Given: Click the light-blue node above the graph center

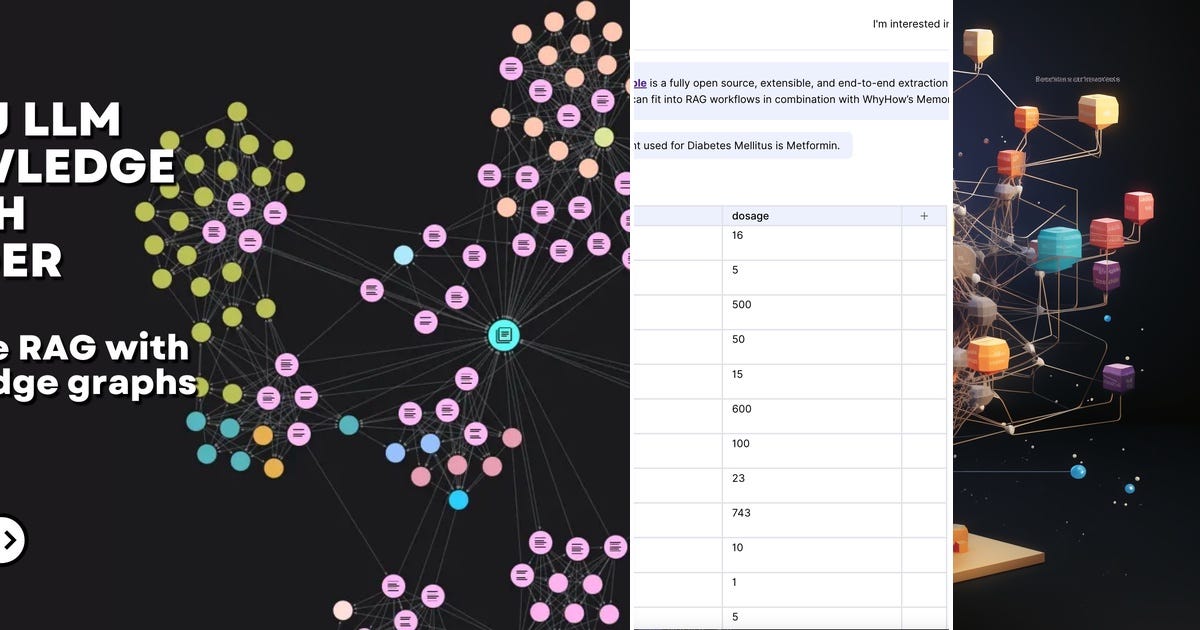Looking at the screenshot, I should (x=403, y=254).
